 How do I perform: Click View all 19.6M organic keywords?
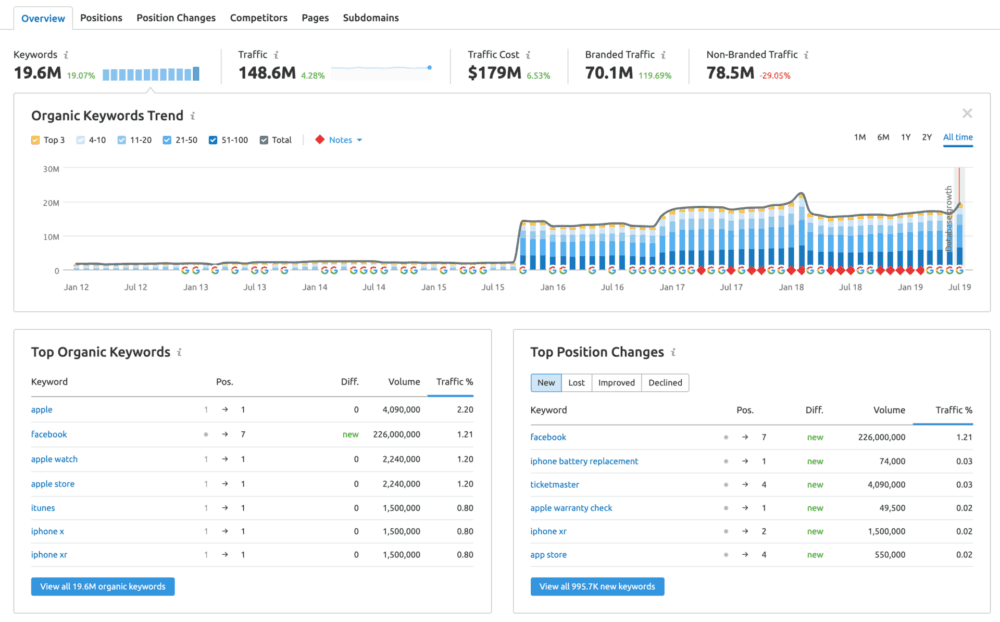click(x=103, y=586)
